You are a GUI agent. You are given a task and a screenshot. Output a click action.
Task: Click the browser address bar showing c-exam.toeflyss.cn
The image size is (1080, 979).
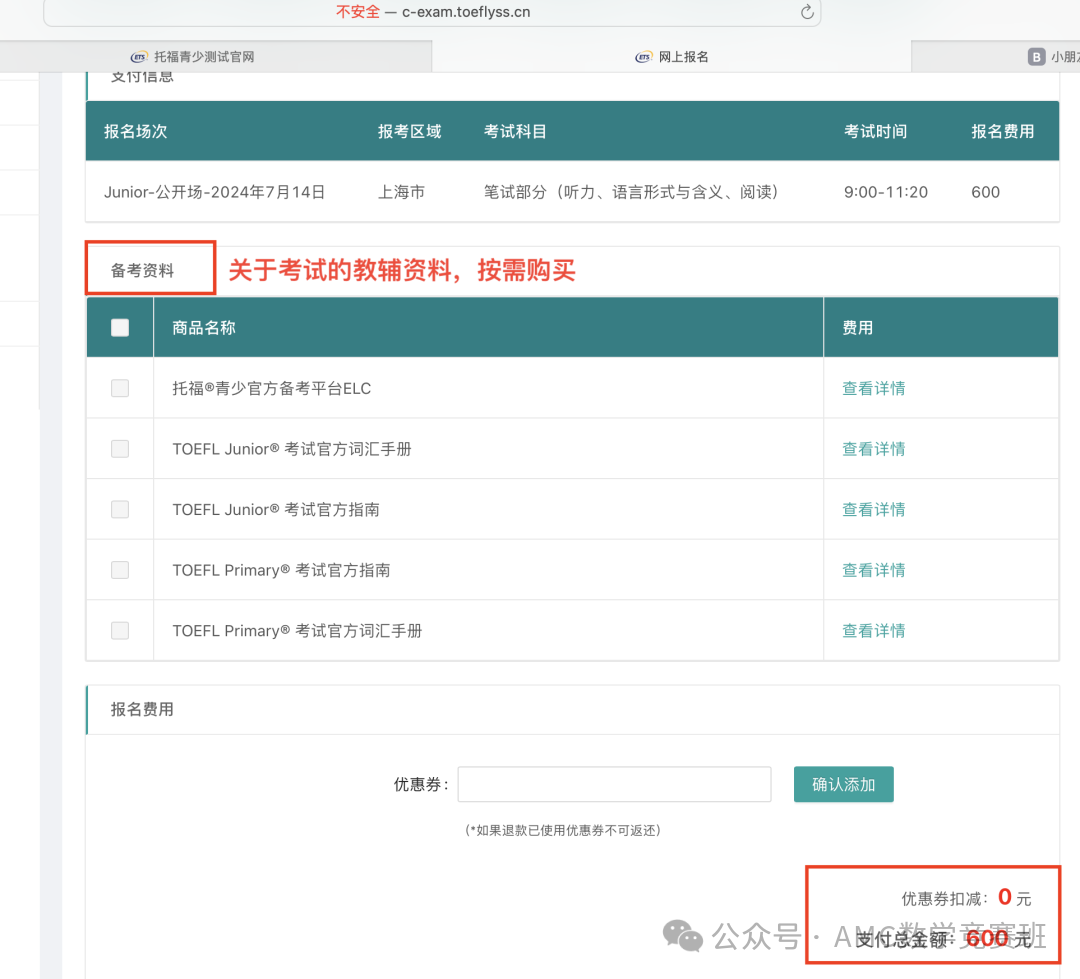[x=432, y=12]
